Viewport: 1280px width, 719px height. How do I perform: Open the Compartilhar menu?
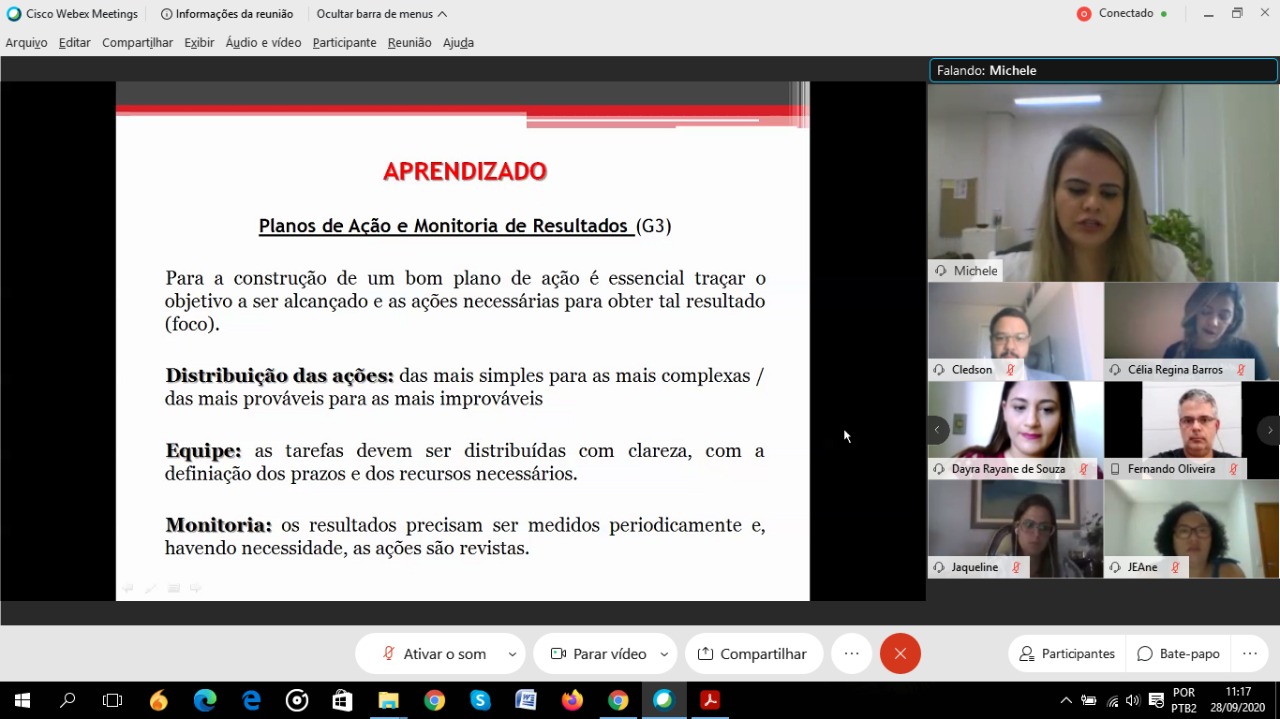pyautogui.click(x=137, y=43)
